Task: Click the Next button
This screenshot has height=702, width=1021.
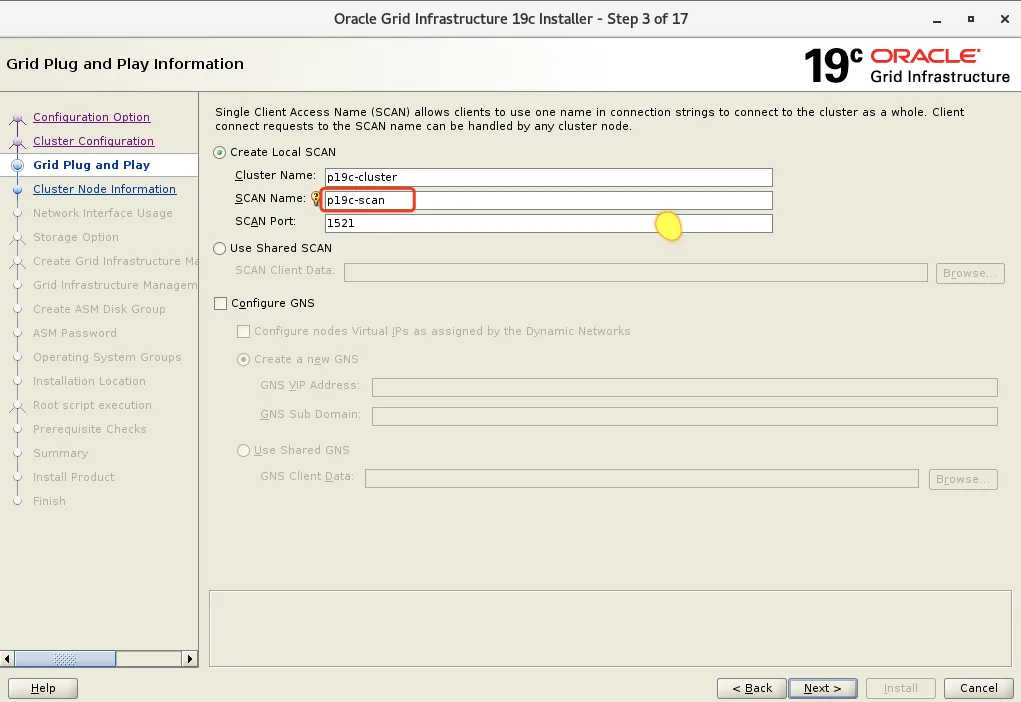Action: point(822,688)
